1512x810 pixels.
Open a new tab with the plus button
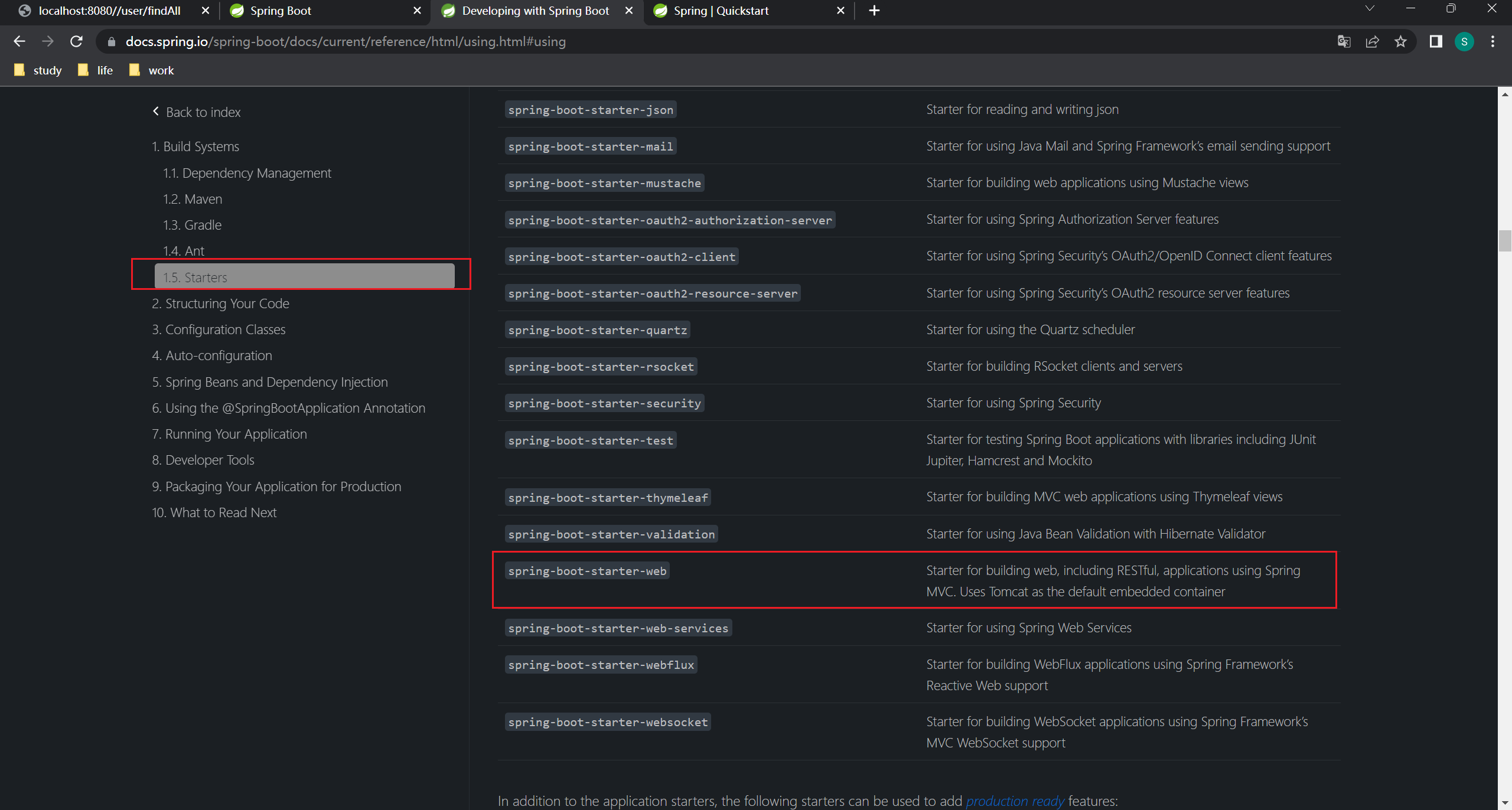click(875, 11)
